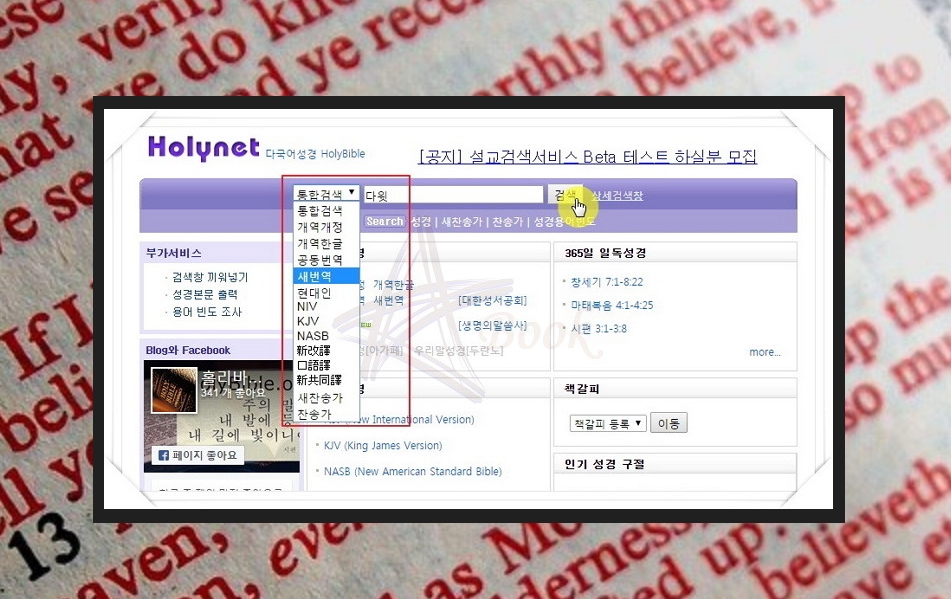Screen dimensions: 951x599
Task: Click the 부가서비스 section header
Action: point(173,253)
